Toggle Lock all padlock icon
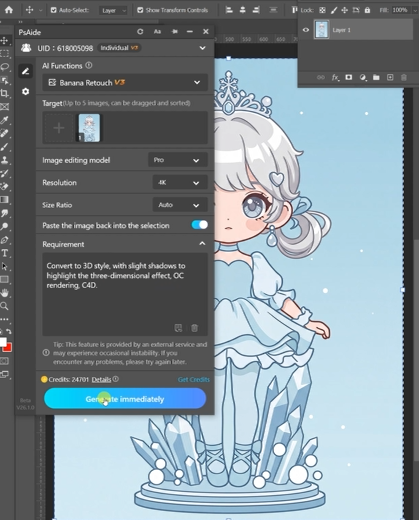The width and height of the screenshot is (419, 520). coord(367,10)
